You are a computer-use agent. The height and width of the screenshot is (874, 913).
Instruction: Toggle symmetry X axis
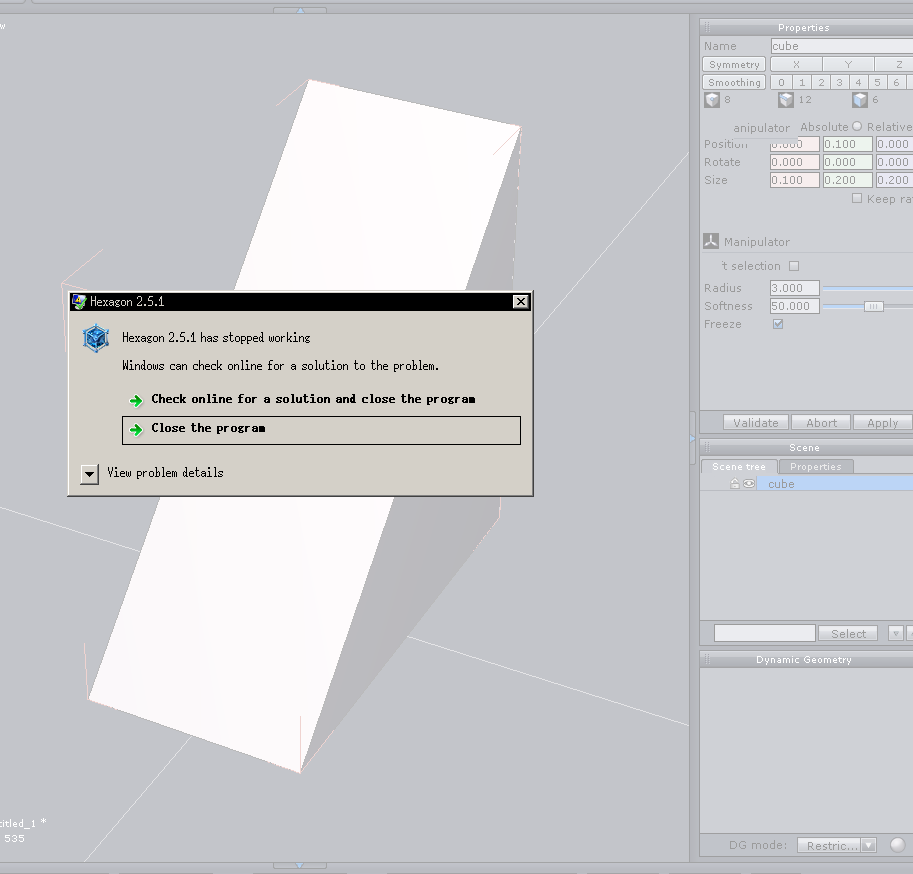point(796,64)
